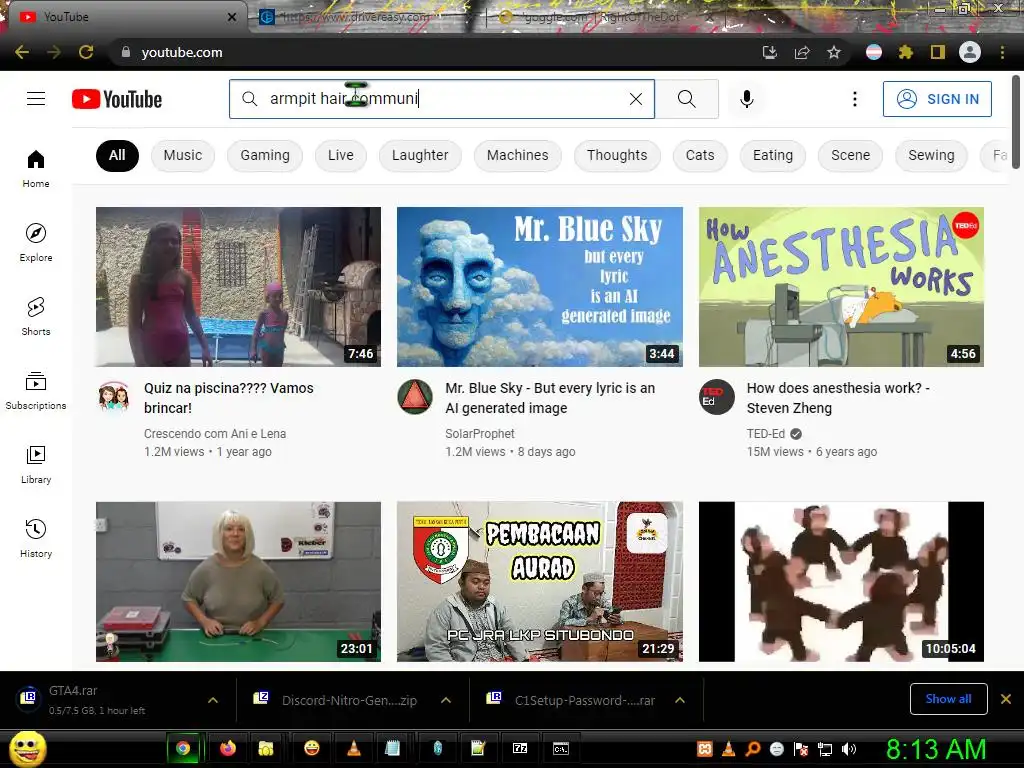
Task: Select the Thoughts filter chip
Action: pyautogui.click(x=617, y=155)
